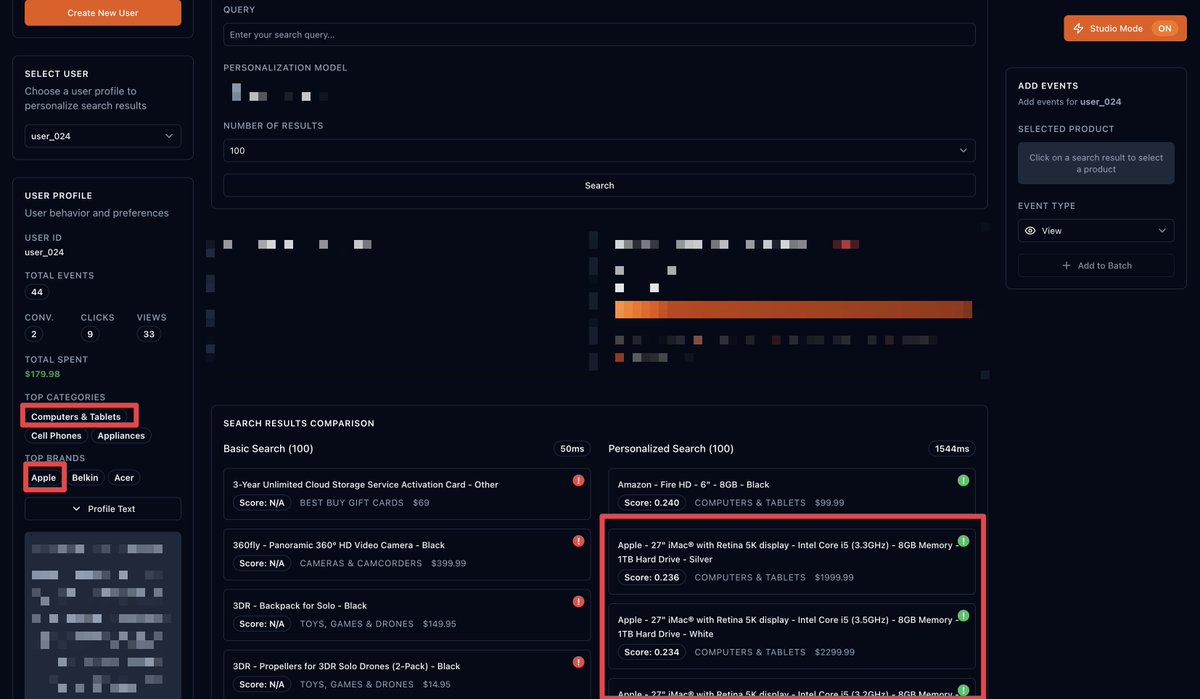Click red alert icon on 360fly camera result
The height and width of the screenshot is (699, 1200).
point(578,542)
